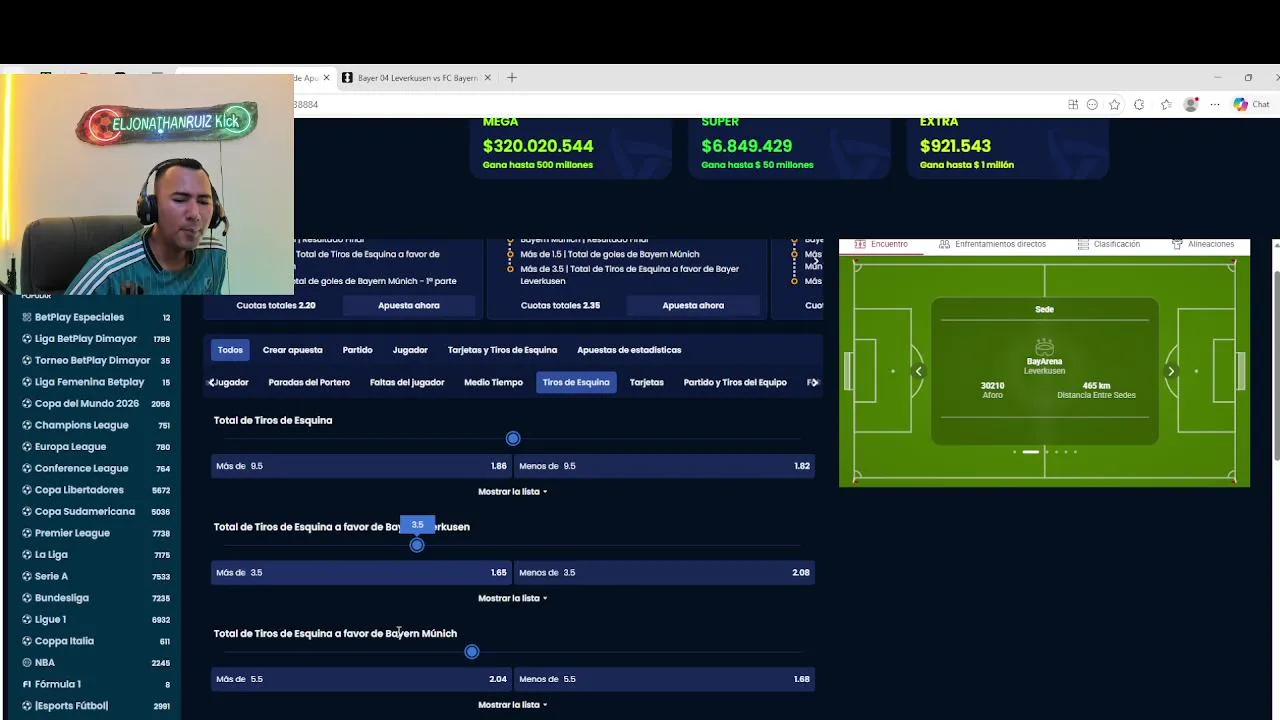Viewport: 1280px width, 720px height.
Task: Open Enfrentamientos directos tab in match widget
Action: click(992, 244)
